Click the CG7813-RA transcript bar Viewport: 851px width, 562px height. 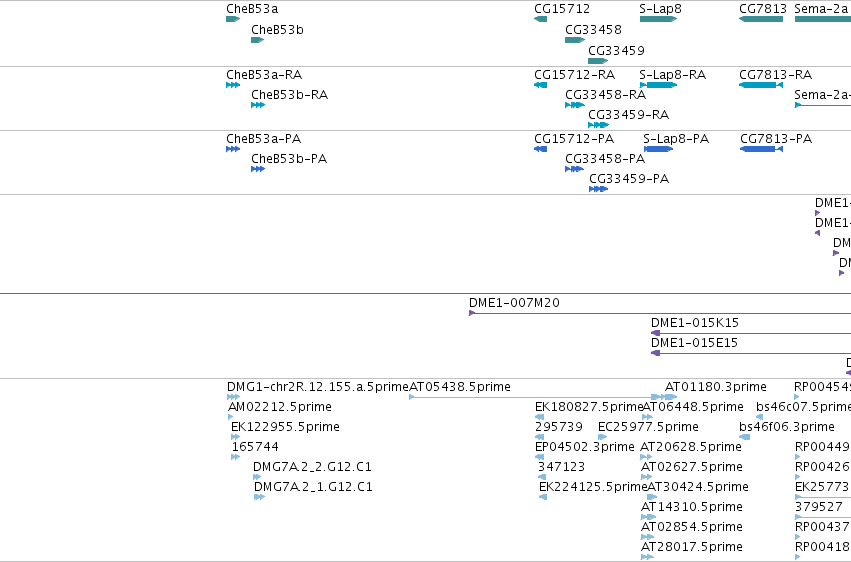point(761,85)
